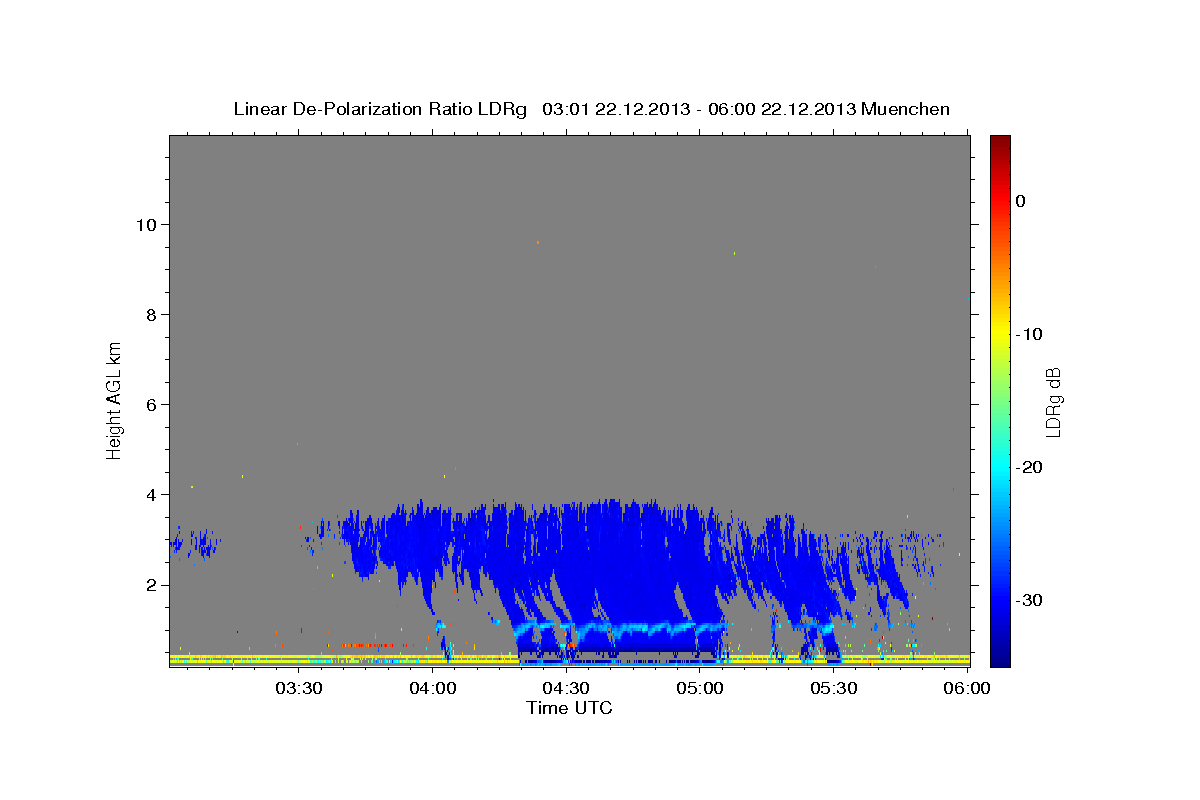This screenshot has width=1200, height=800.
Task: Click the 05:00 time tick label
Action: pos(700,688)
